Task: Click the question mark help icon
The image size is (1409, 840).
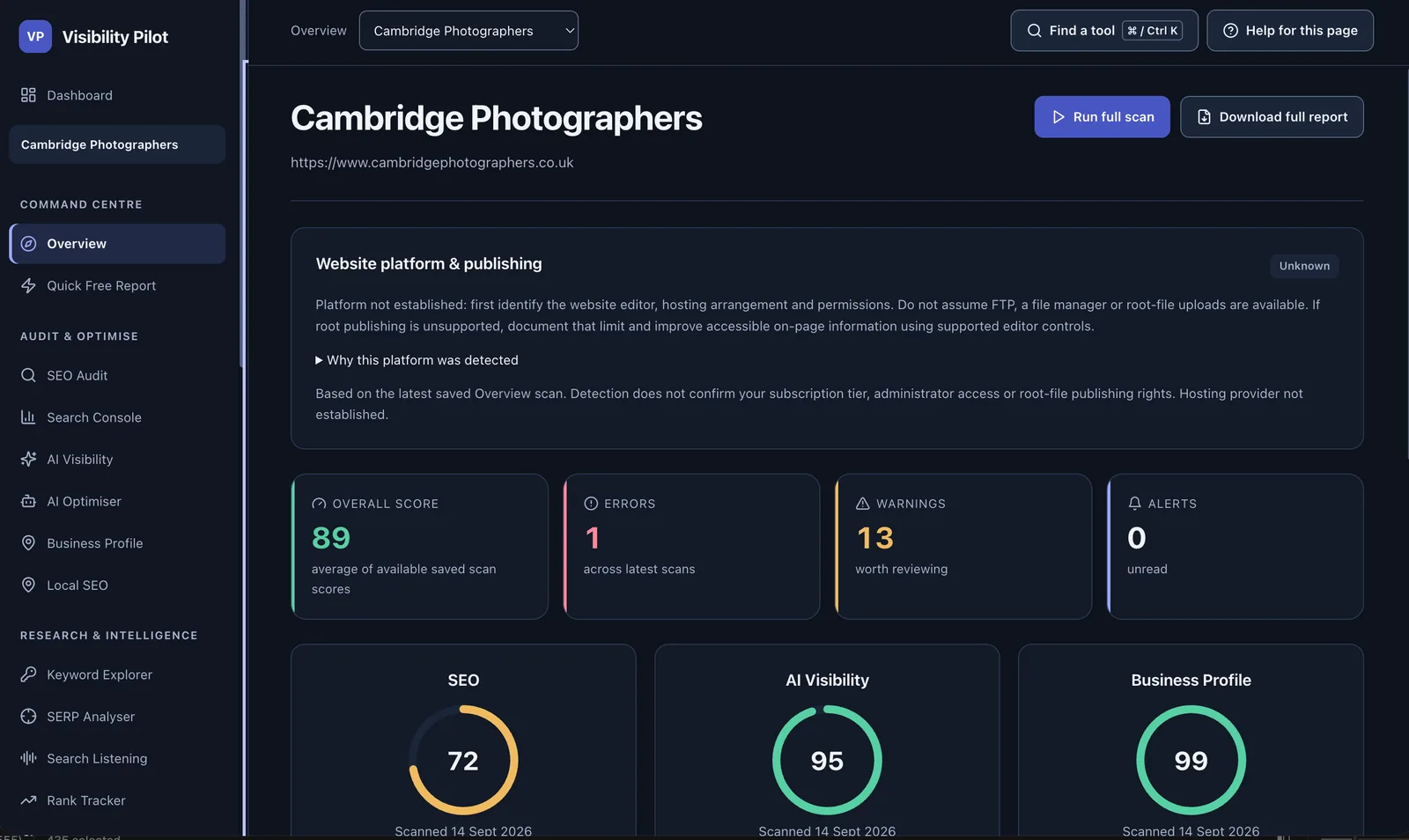Action: click(x=1230, y=31)
